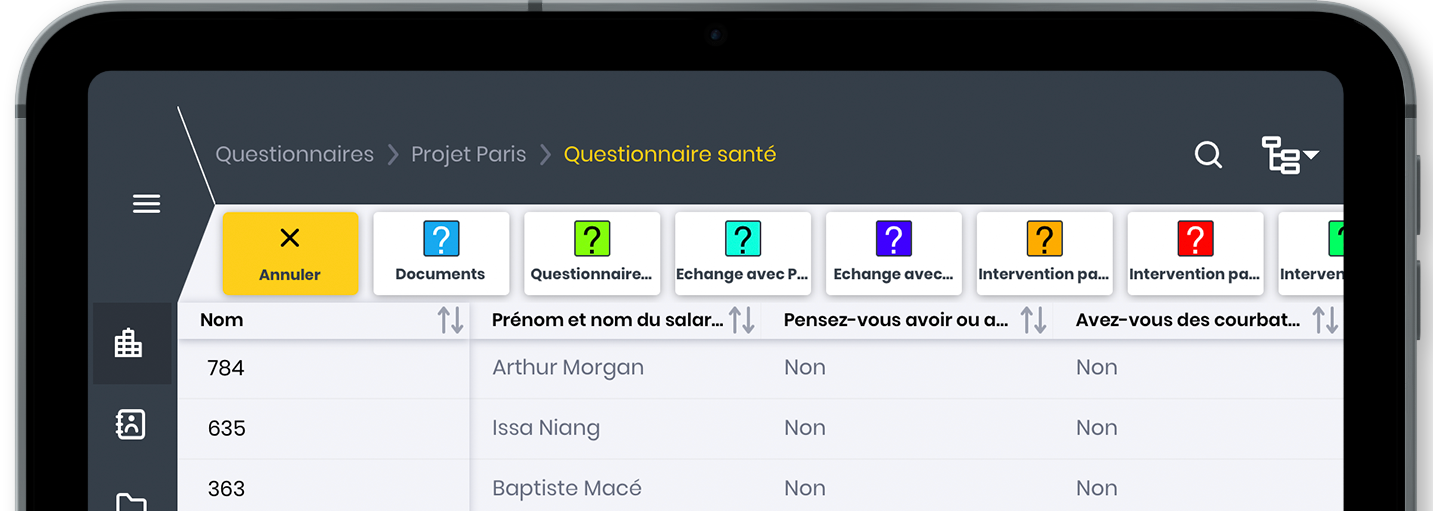Open the hamburger menu

tap(147, 204)
